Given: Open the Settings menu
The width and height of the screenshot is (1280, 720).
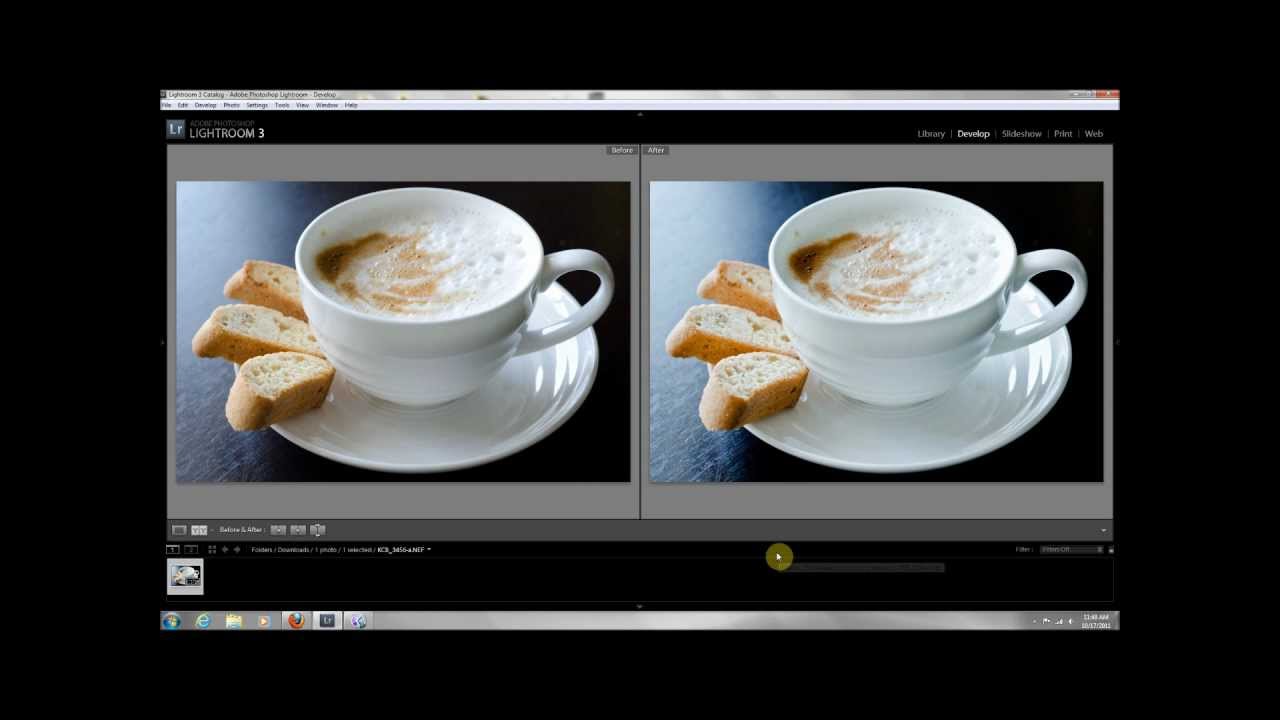Looking at the screenshot, I should click(x=257, y=105).
